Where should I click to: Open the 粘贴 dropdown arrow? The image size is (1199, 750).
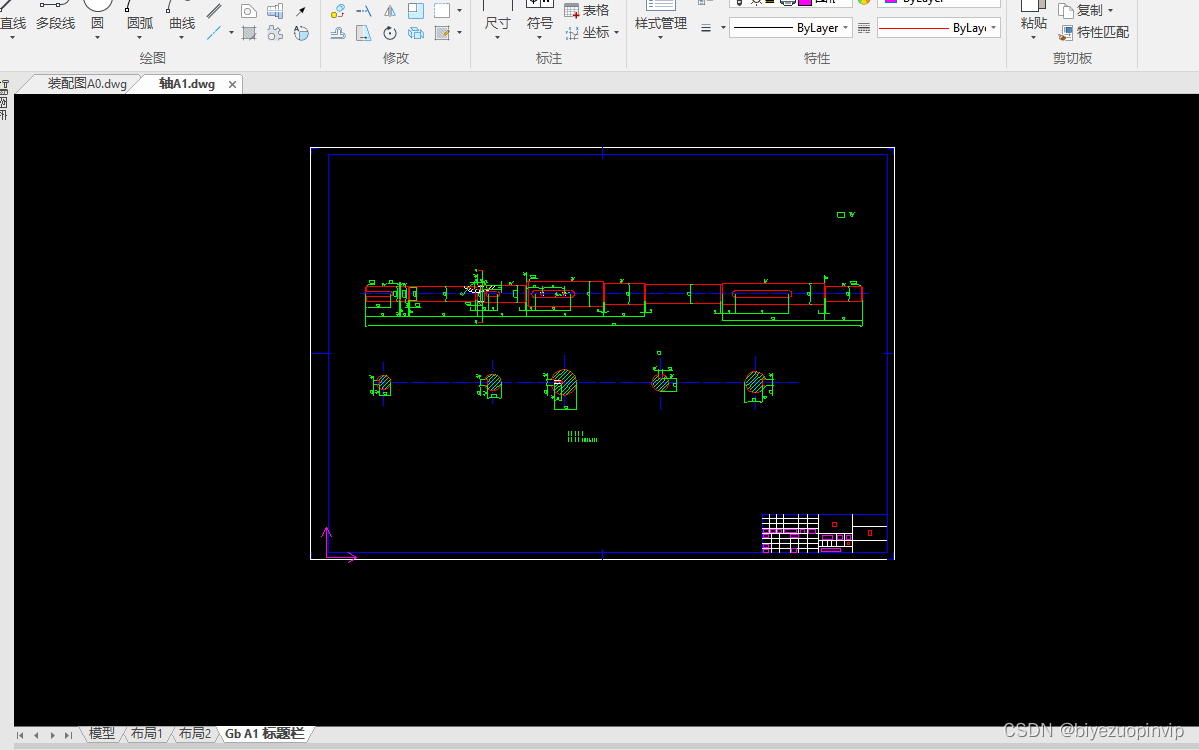pyautogui.click(x=1034, y=37)
